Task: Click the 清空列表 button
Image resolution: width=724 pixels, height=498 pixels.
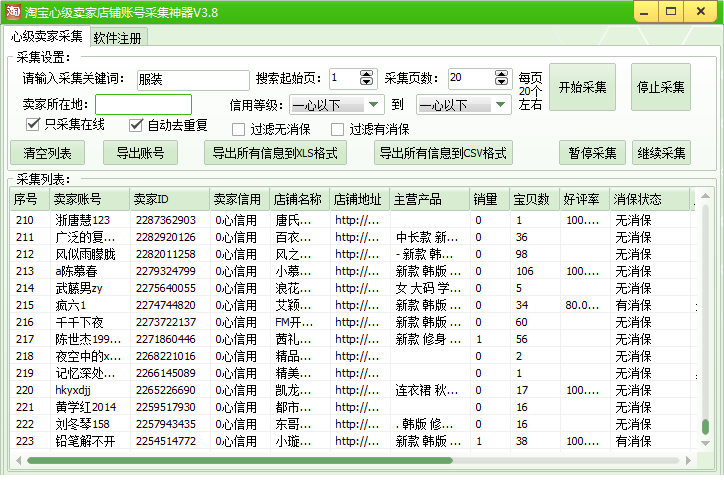Action: click(x=48, y=153)
